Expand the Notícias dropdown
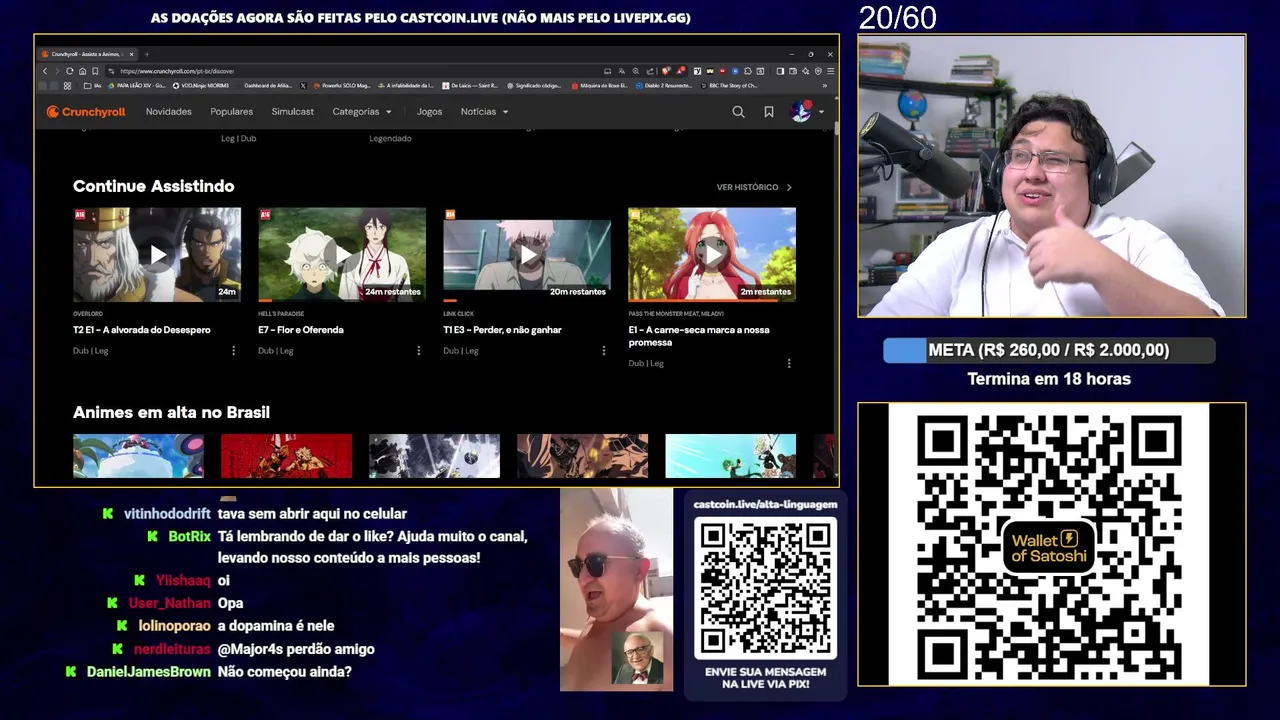1280x720 pixels. coord(485,112)
